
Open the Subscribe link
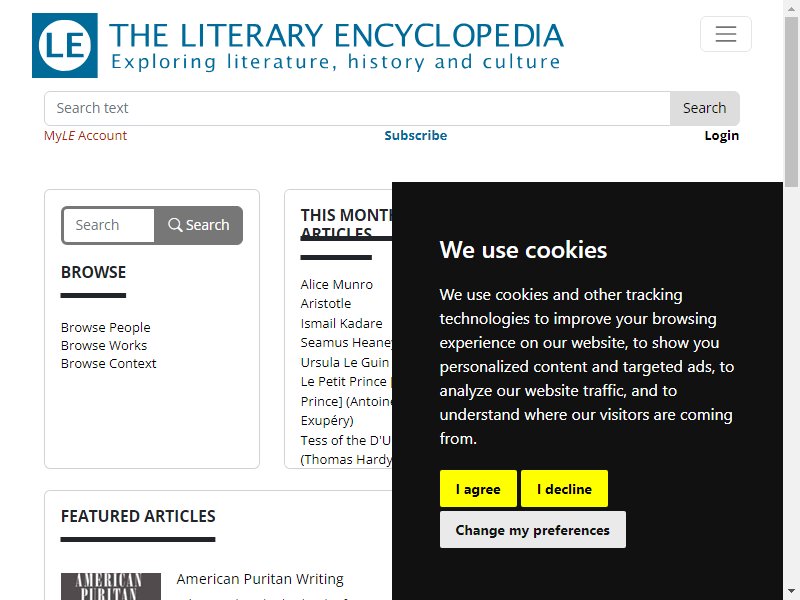pyautogui.click(x=415, y=136)
